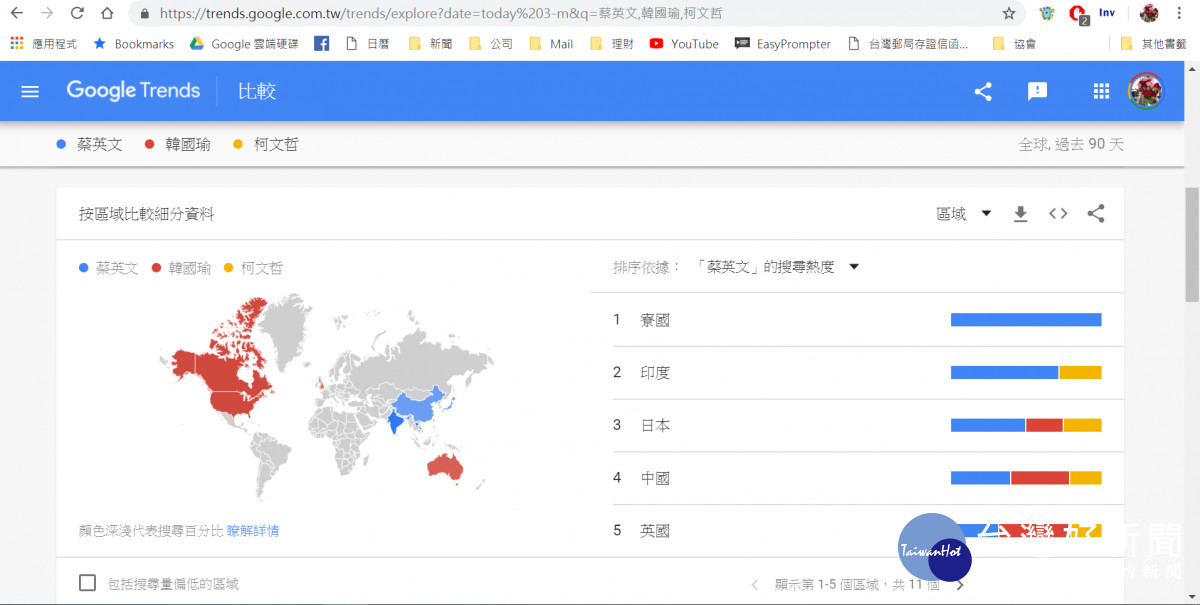Go to the previous page of regions
Screen dimensions: 1200x605
(x=755, y=585)
